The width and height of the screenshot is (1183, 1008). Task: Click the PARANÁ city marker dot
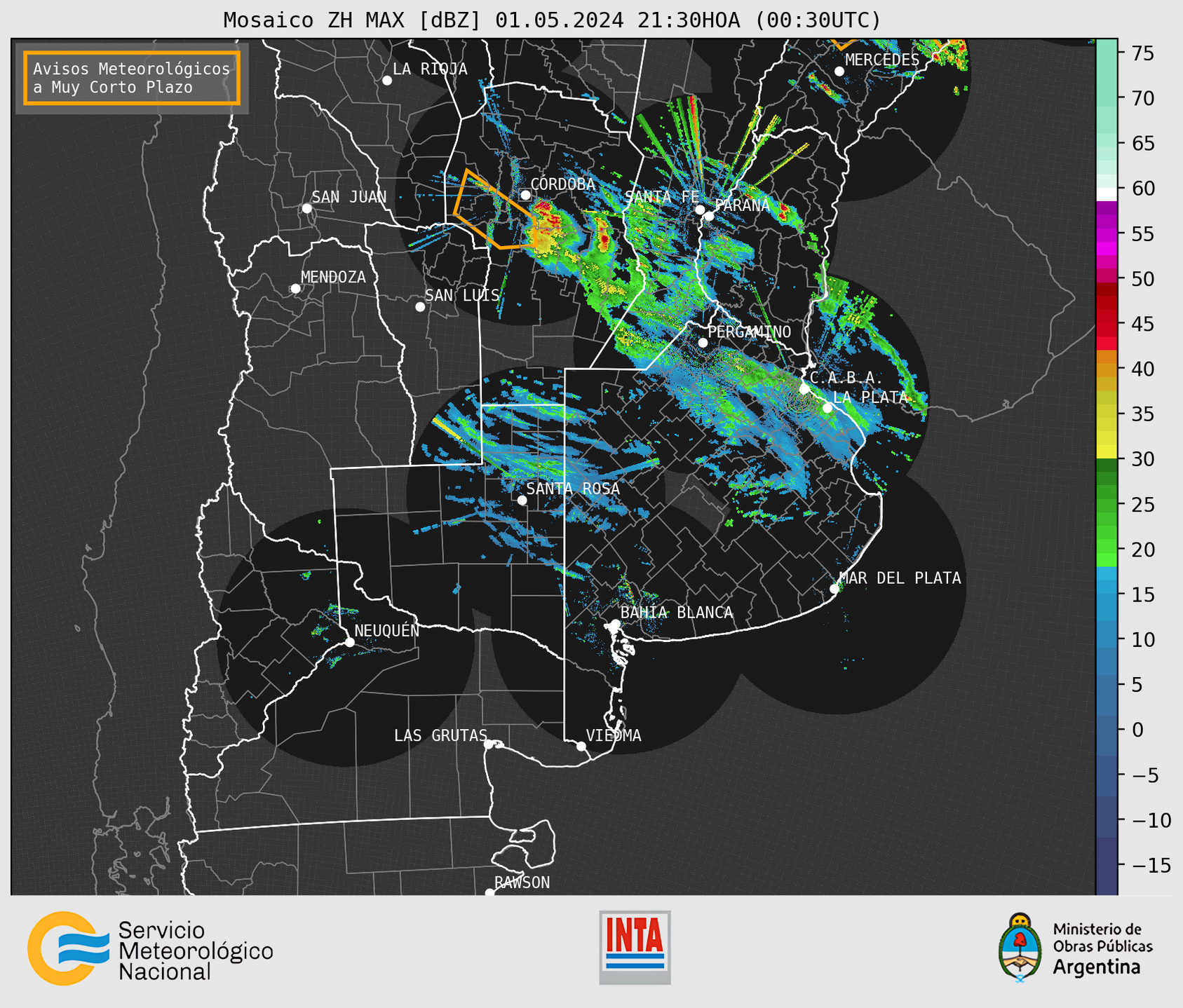709,216
